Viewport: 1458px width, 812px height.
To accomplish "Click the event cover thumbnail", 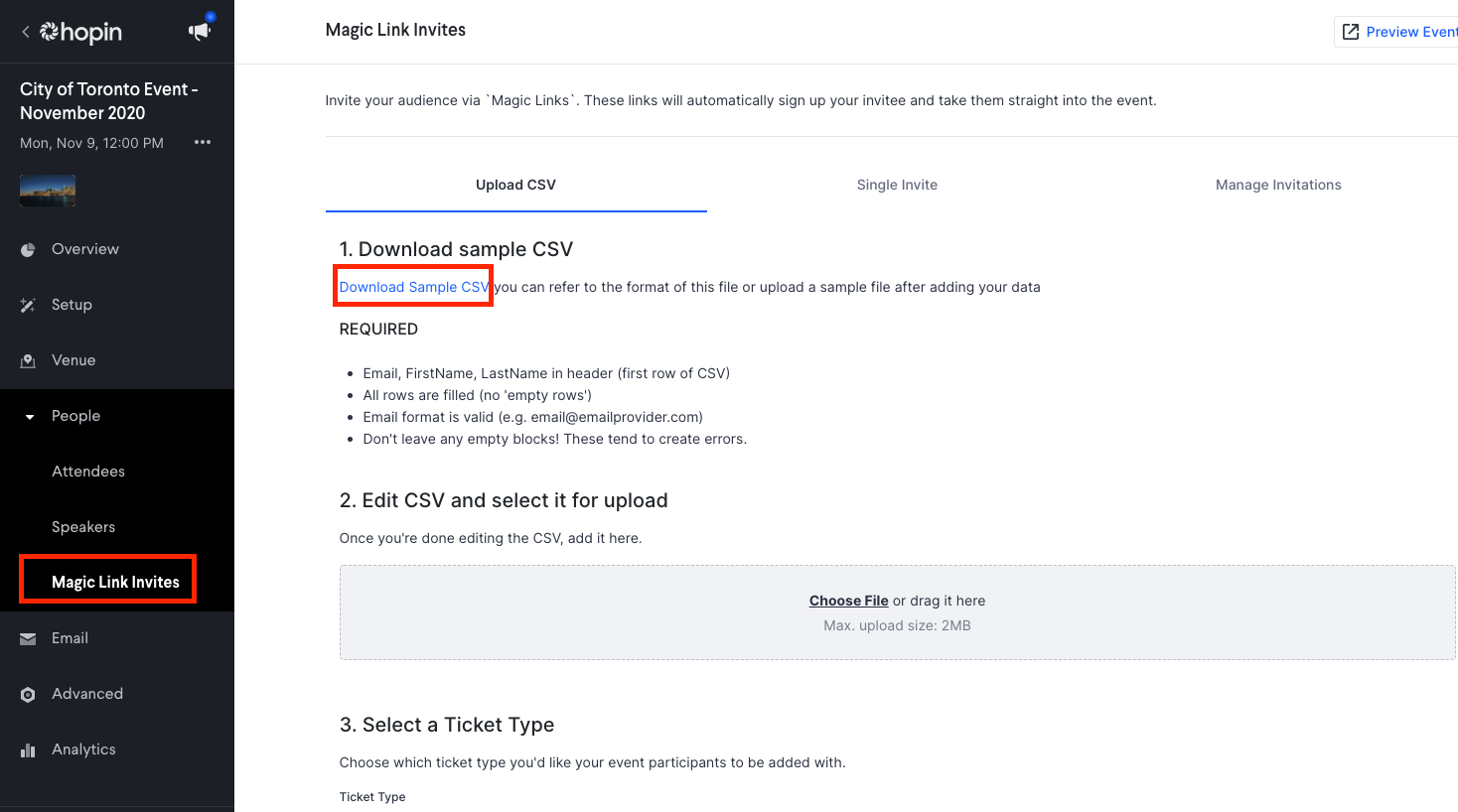I will 47,189.
